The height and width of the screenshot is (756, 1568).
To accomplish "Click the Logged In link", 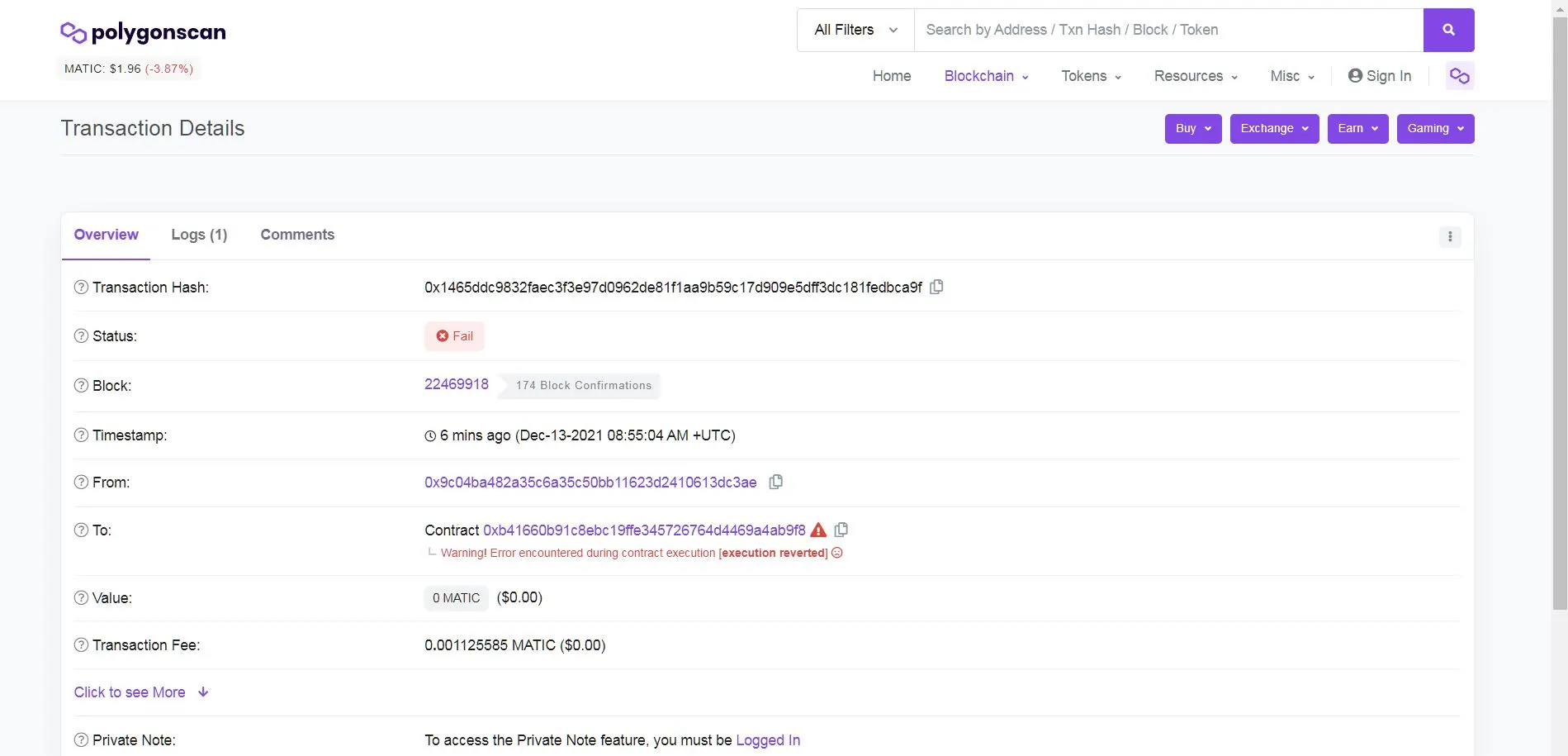I will (x=768, y=740).
